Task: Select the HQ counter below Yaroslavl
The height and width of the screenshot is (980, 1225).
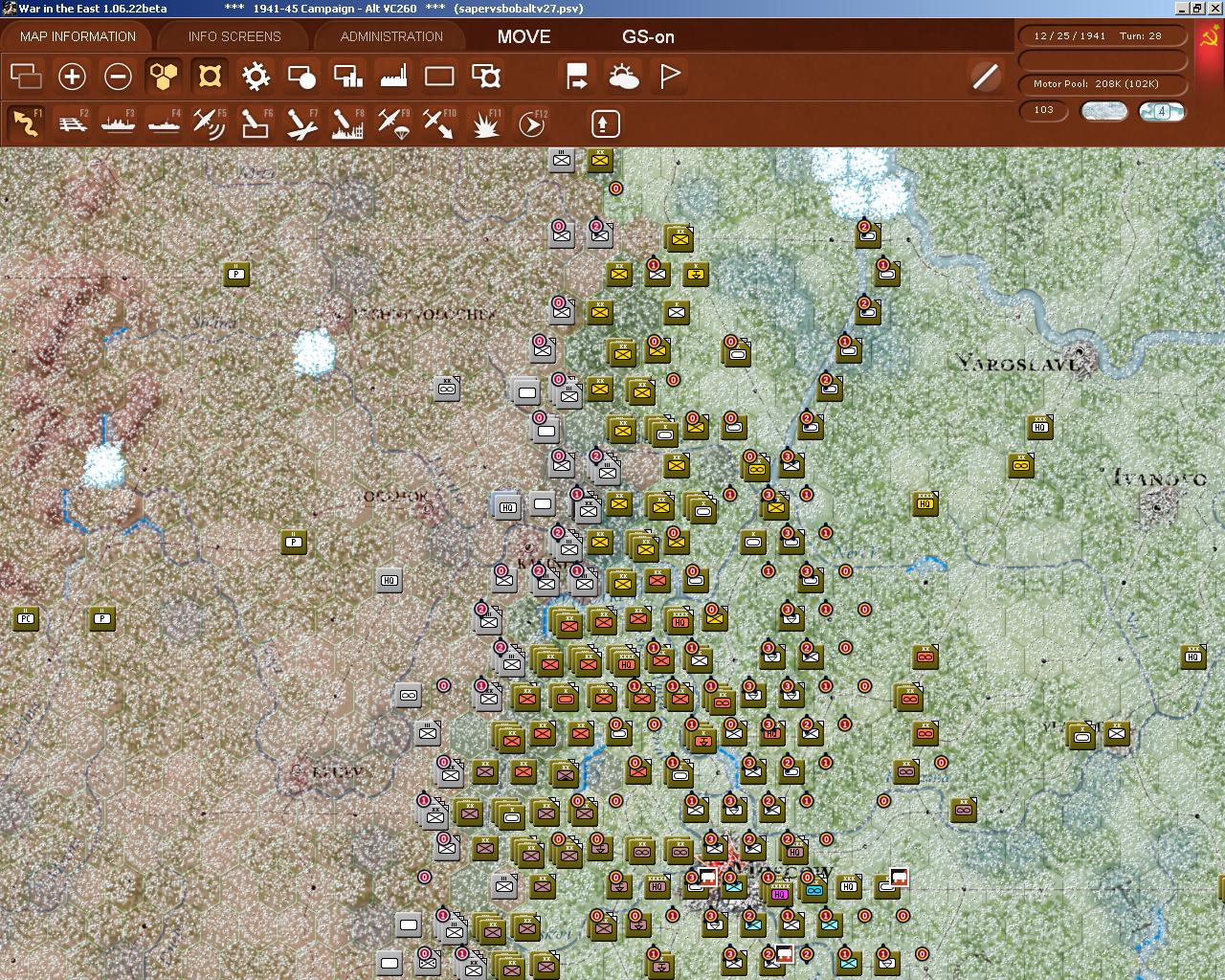Action: [1040, 427]
